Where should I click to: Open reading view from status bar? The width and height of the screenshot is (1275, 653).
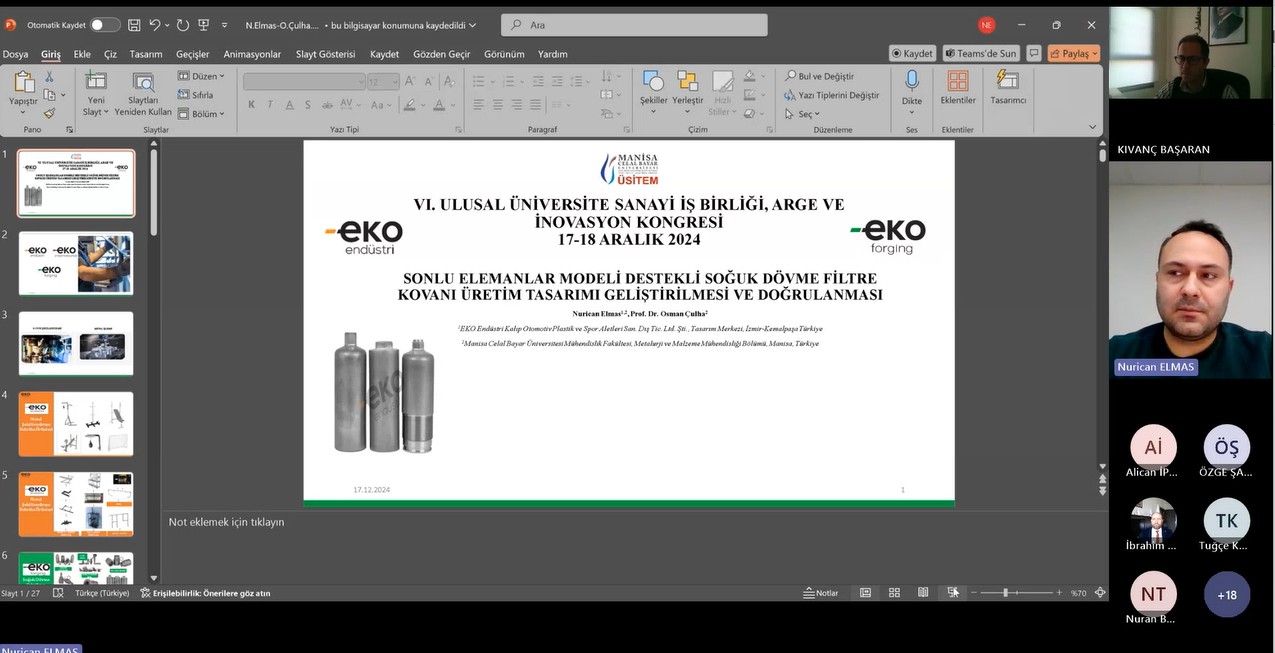pos(923,593)
